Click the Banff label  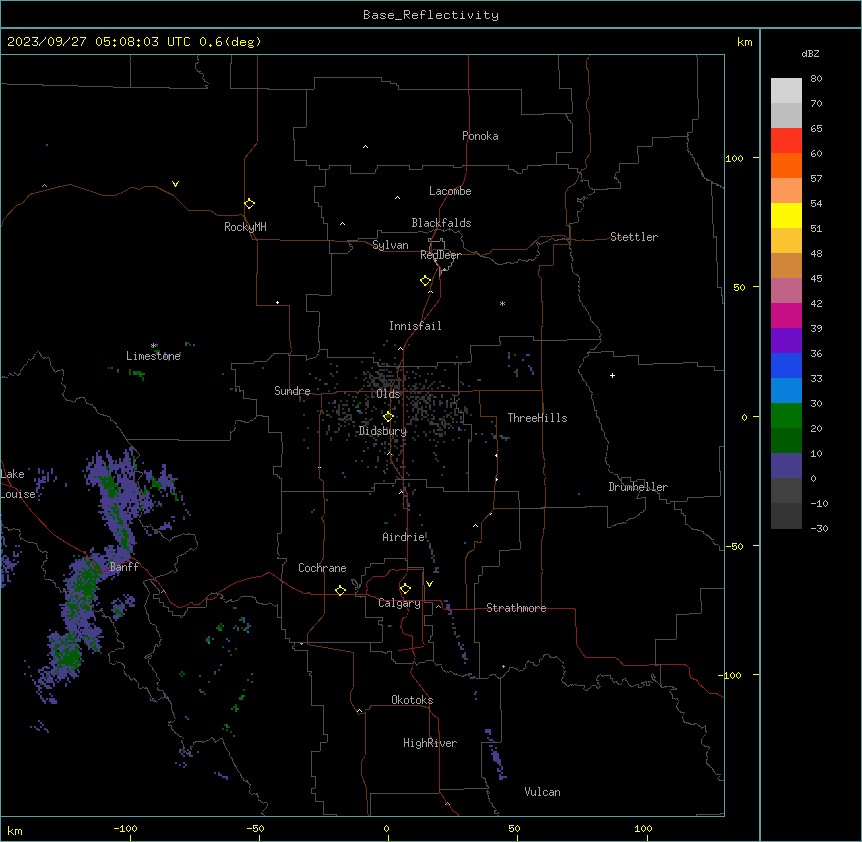[124, 567]
